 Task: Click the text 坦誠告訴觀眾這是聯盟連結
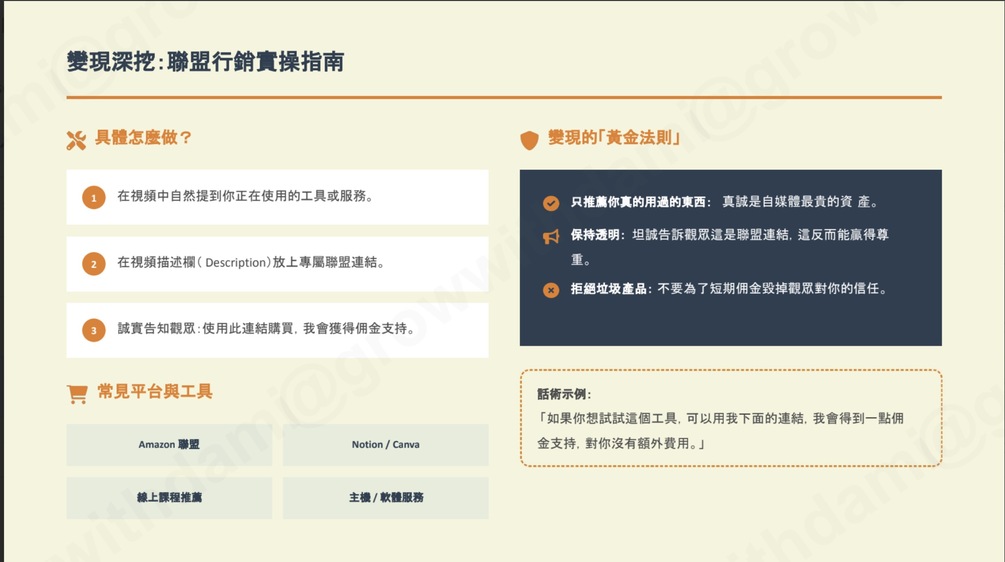[x=710, y=235]
